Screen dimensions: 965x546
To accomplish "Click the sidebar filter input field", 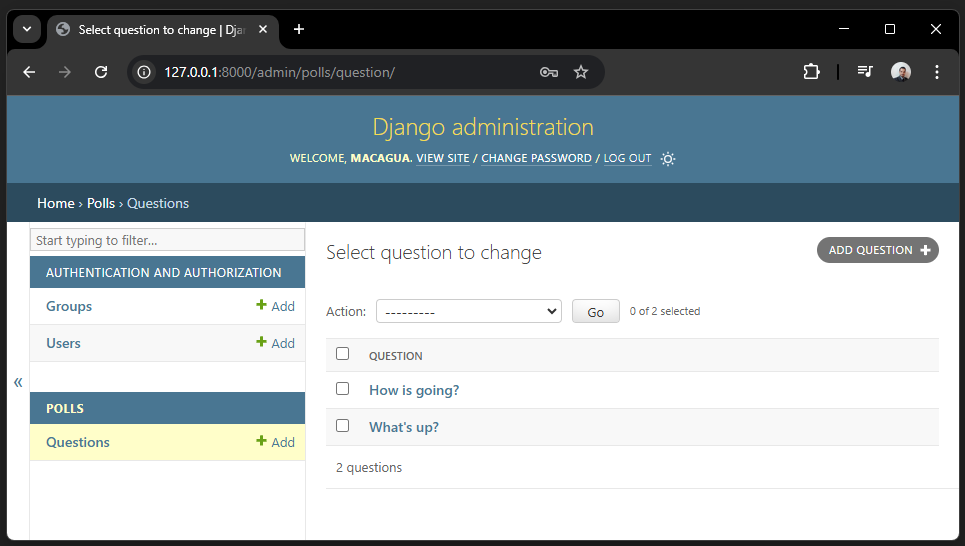I will pos(167,240).
